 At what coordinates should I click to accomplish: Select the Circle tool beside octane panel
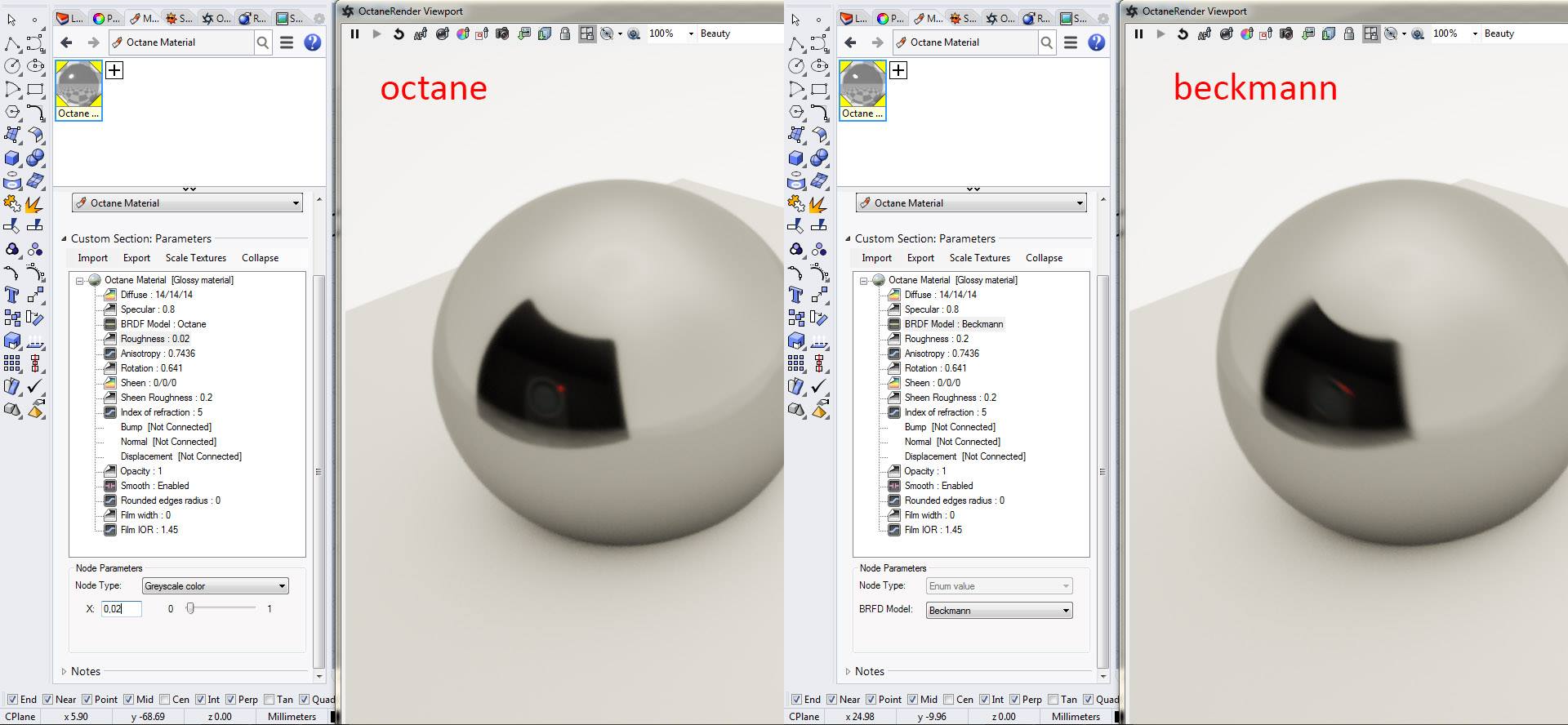tap(11, 66)
